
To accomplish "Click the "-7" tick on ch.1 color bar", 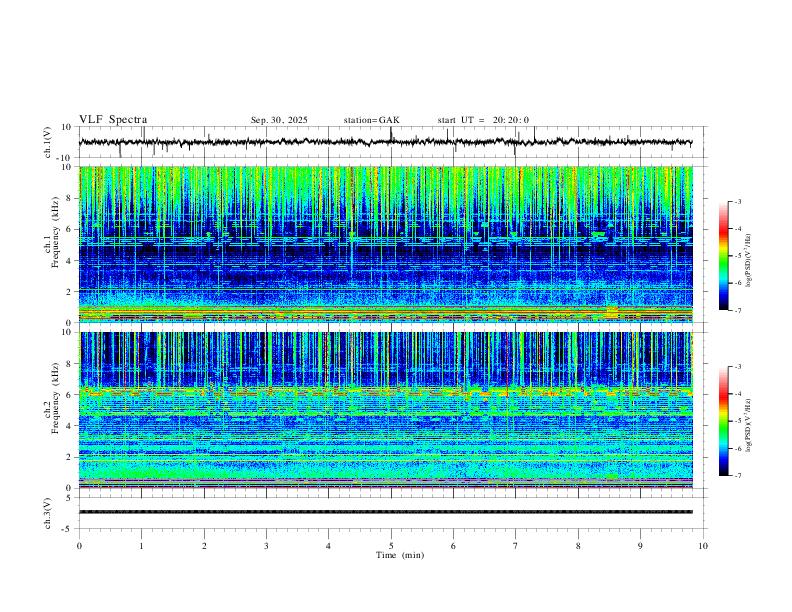I will (737, 311).
